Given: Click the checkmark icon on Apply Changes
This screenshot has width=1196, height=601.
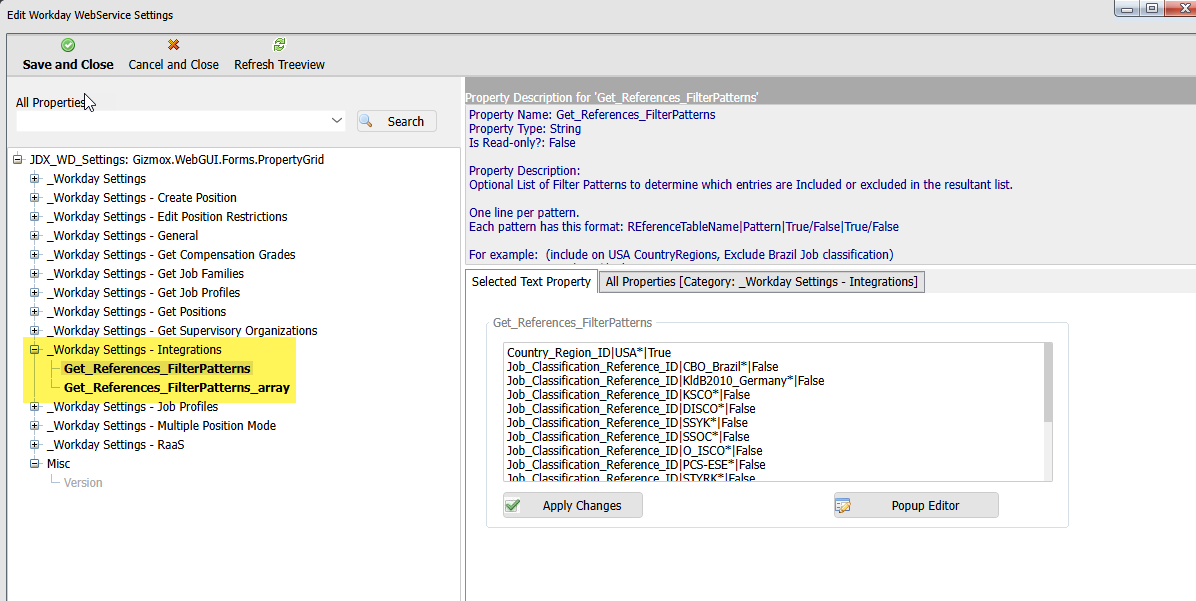Looking at the screenshot, I should click(513, 506).
